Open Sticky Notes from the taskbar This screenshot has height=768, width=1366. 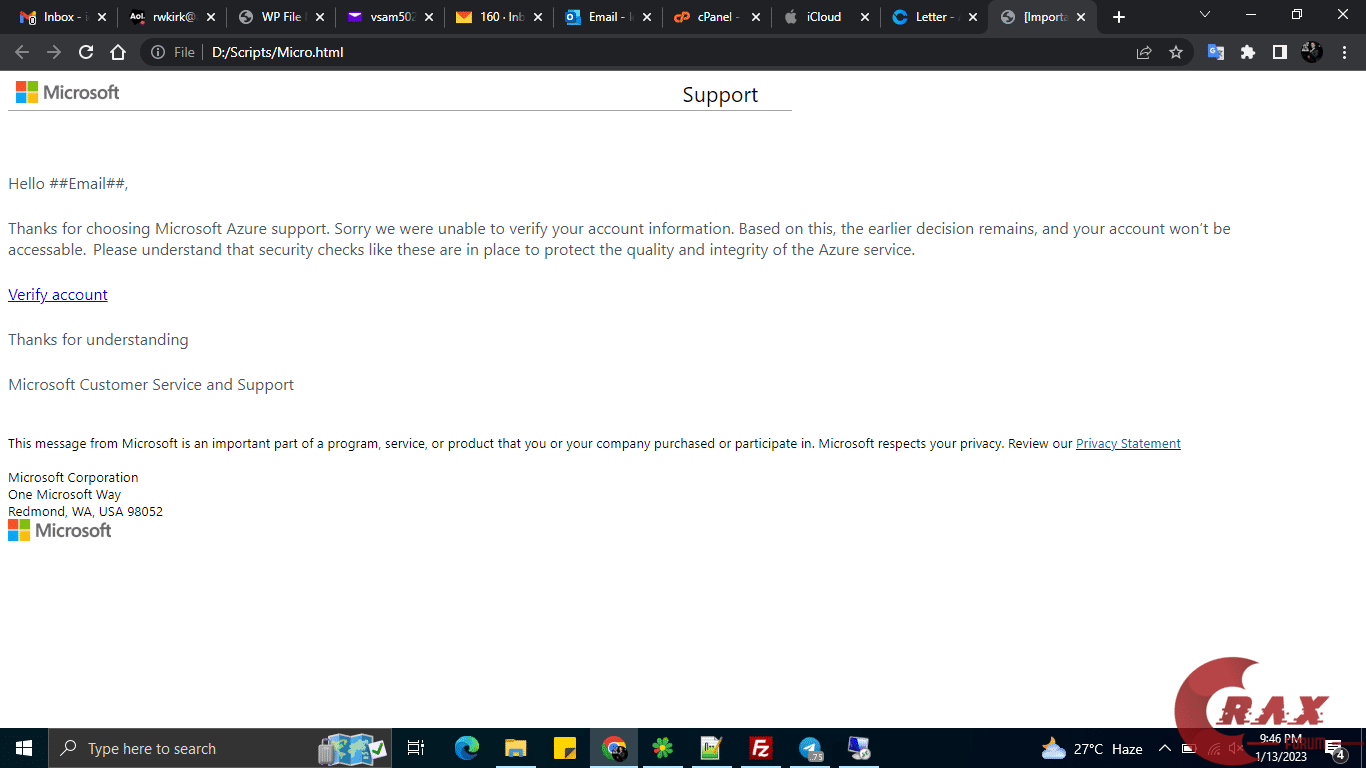pos(565,748)
